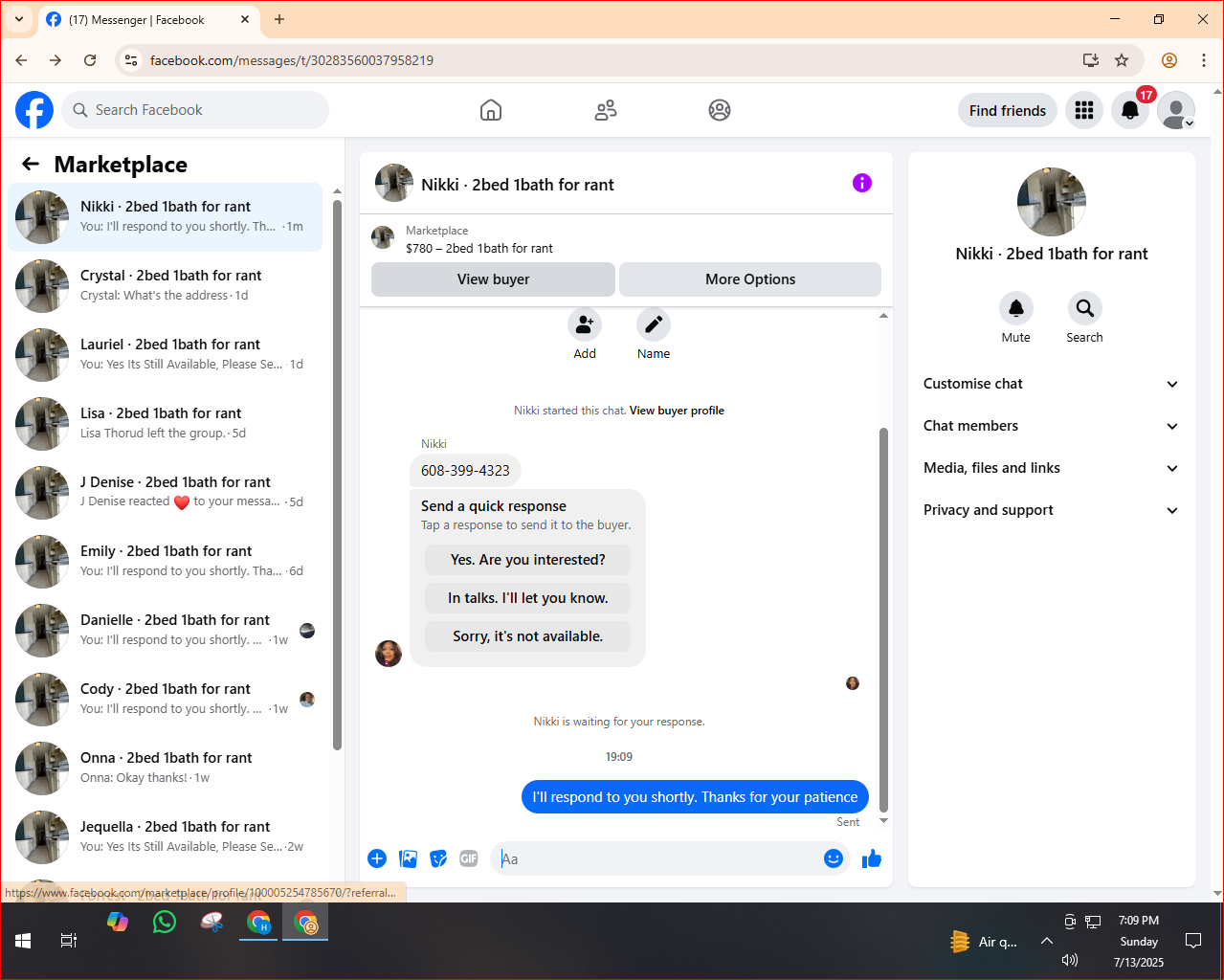1224x980 pixels.
Task: Open Crystal's 2bed 1bath conversation
Action: tap(166, 285)
